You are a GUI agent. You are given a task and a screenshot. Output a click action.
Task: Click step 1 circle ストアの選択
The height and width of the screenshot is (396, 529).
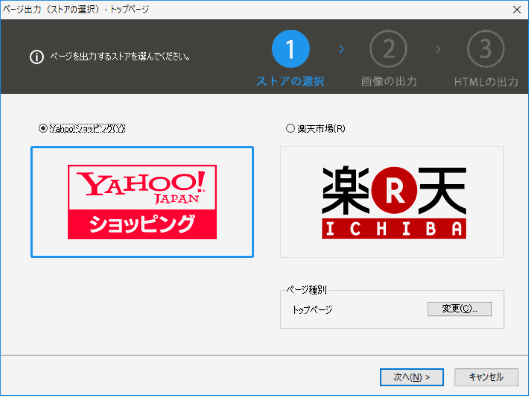290,49
